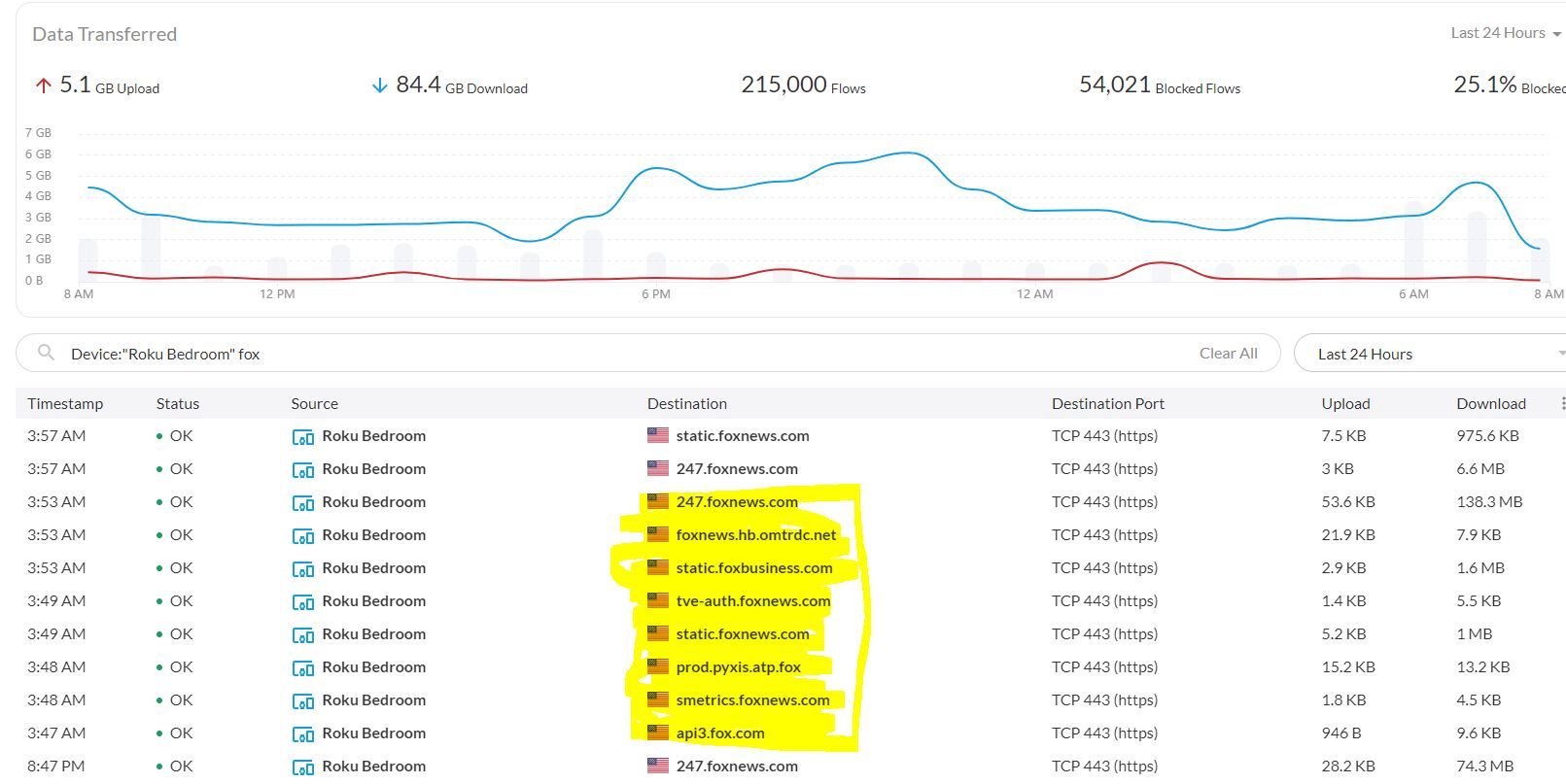Click the search magnifier icon
Image resolution: width=1566 pixels, height=784 pixels.
click(46, 353)
